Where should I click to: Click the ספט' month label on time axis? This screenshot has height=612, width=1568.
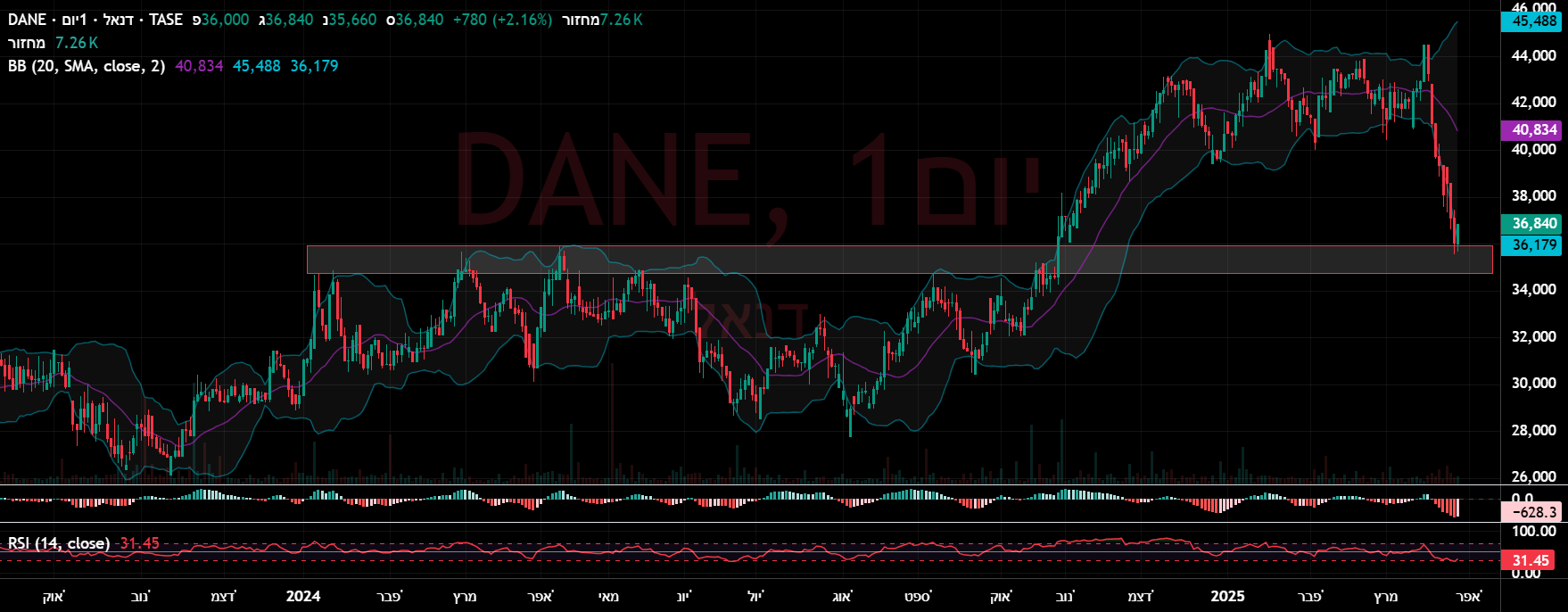918,596
